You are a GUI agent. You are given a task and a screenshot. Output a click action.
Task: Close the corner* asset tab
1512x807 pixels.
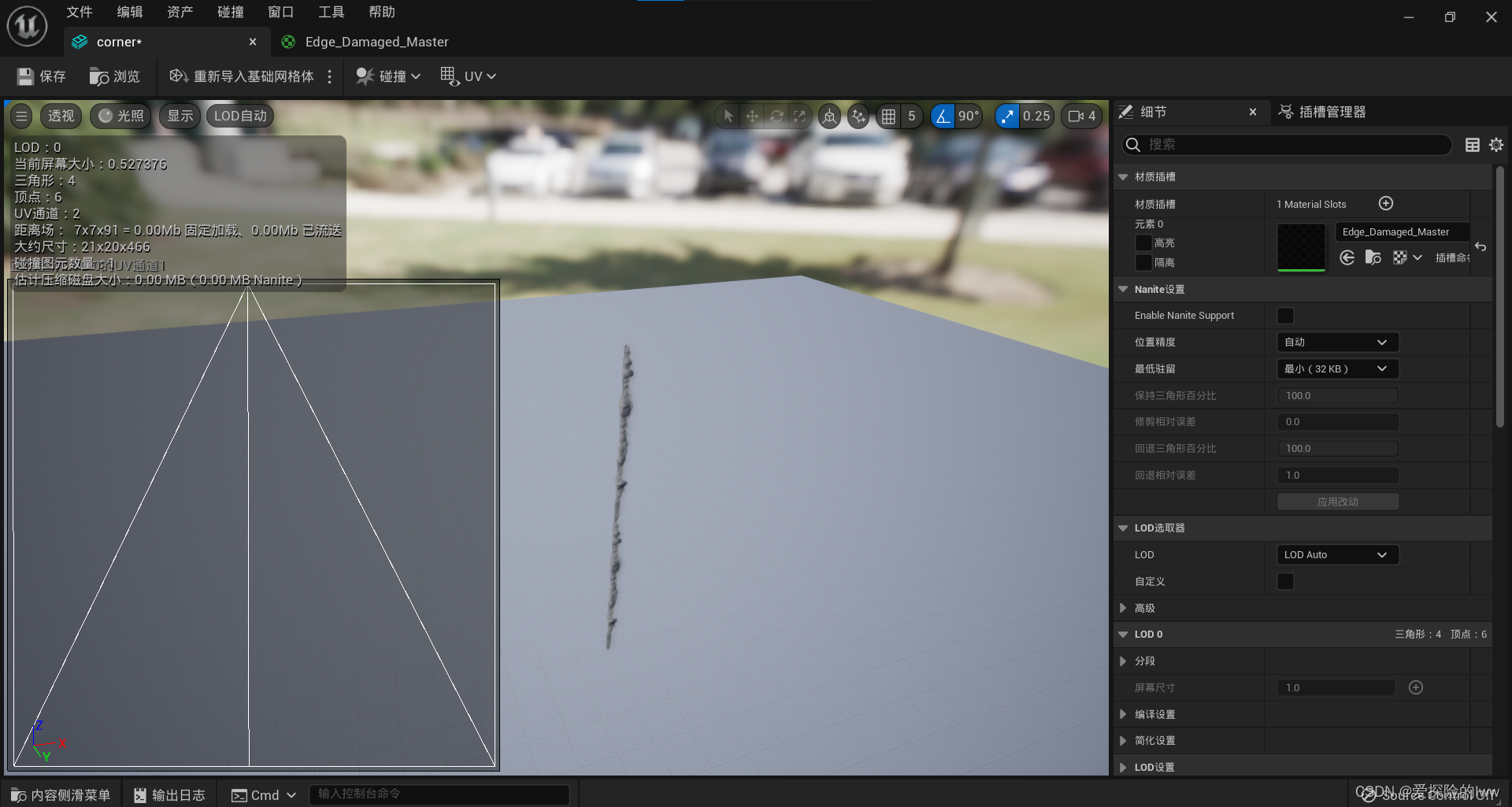coord(253,43)
